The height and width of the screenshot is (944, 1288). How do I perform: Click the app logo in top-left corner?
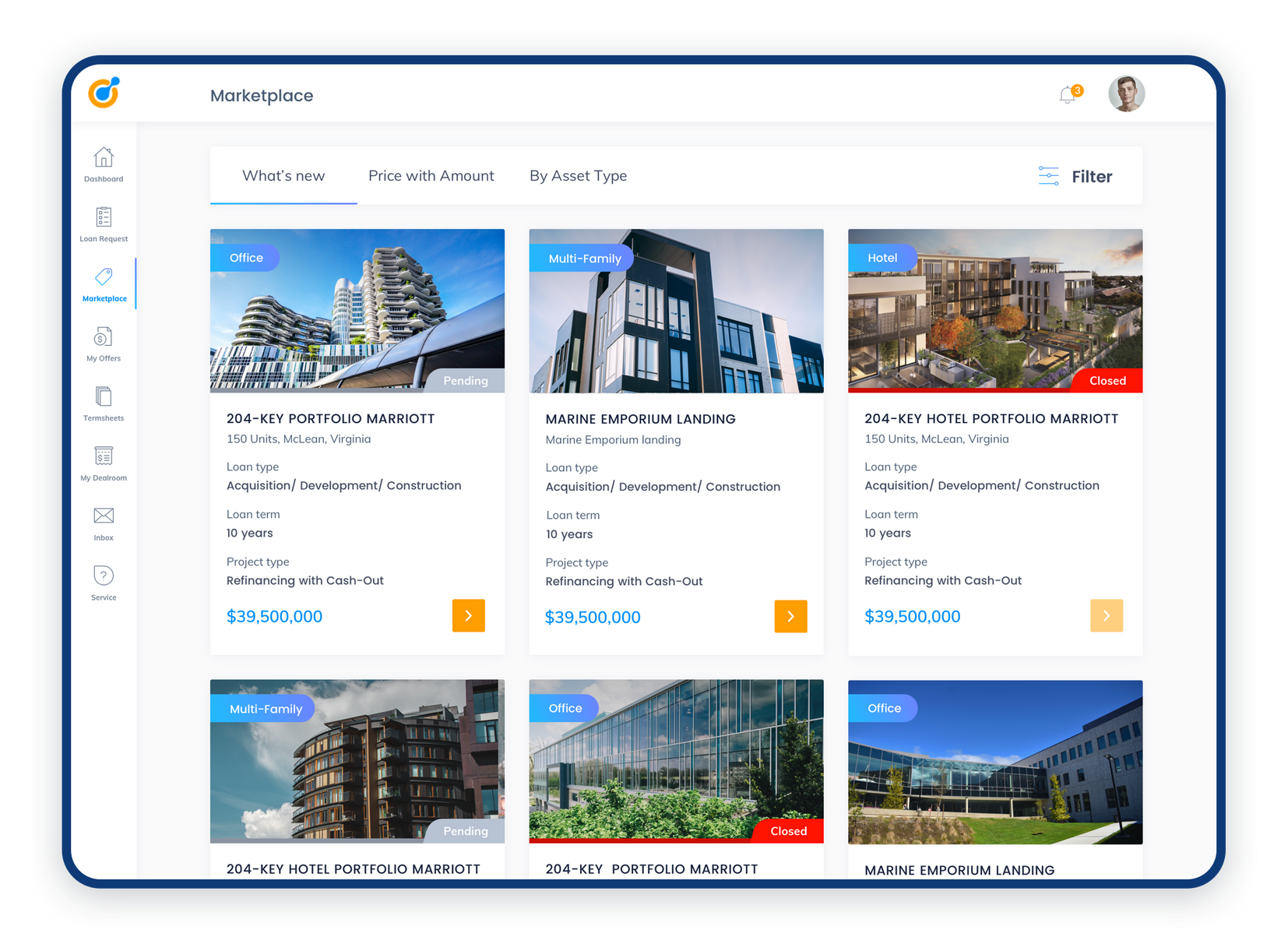104,93
